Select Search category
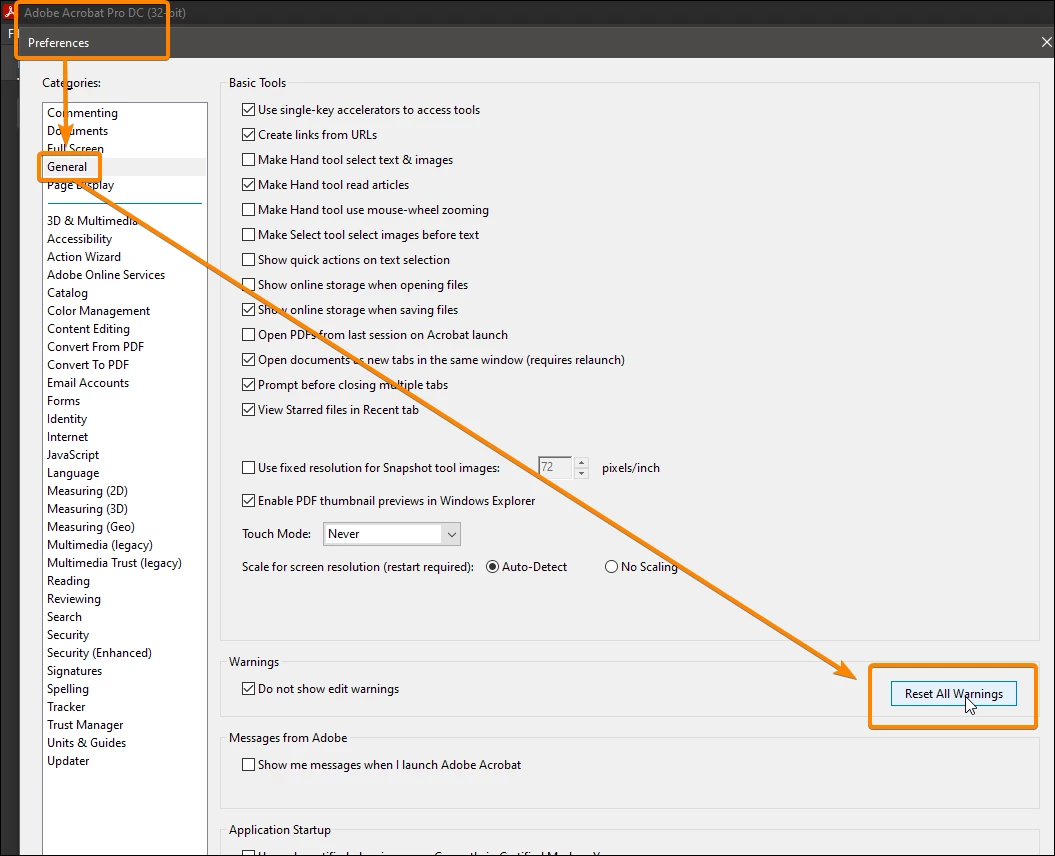This screenshot has width=1055, height=856. coord(64,616)
